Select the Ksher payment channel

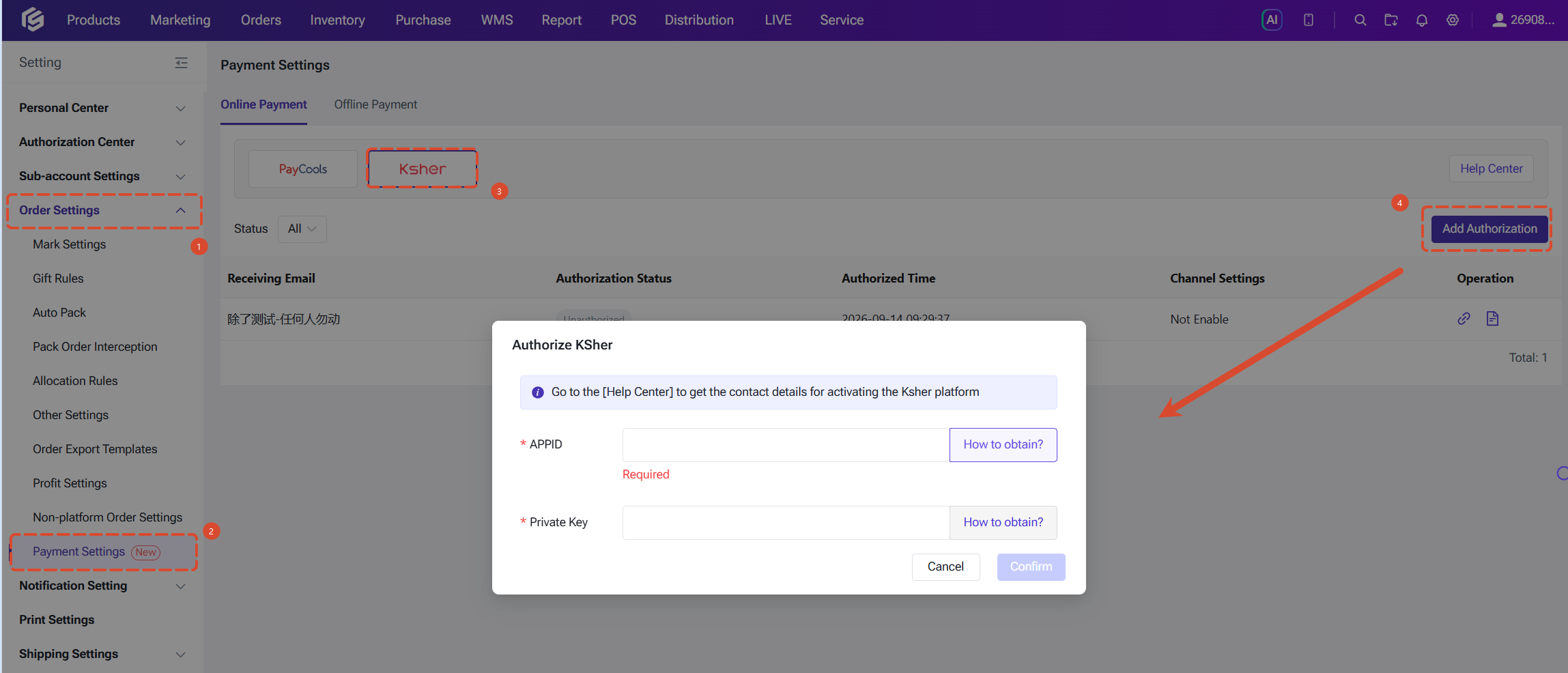click(x=423, y=169)
